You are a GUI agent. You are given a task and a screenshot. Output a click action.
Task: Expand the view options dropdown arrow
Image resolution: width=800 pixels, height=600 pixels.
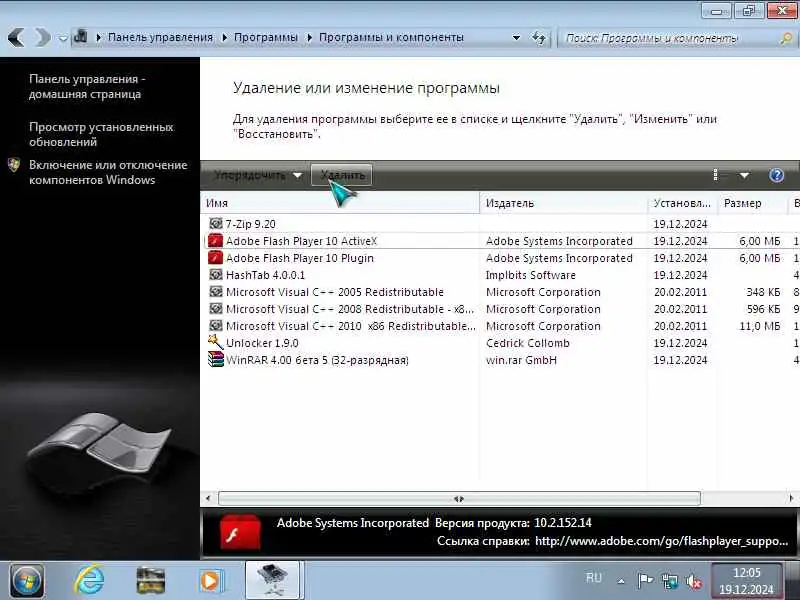point(744,175)
